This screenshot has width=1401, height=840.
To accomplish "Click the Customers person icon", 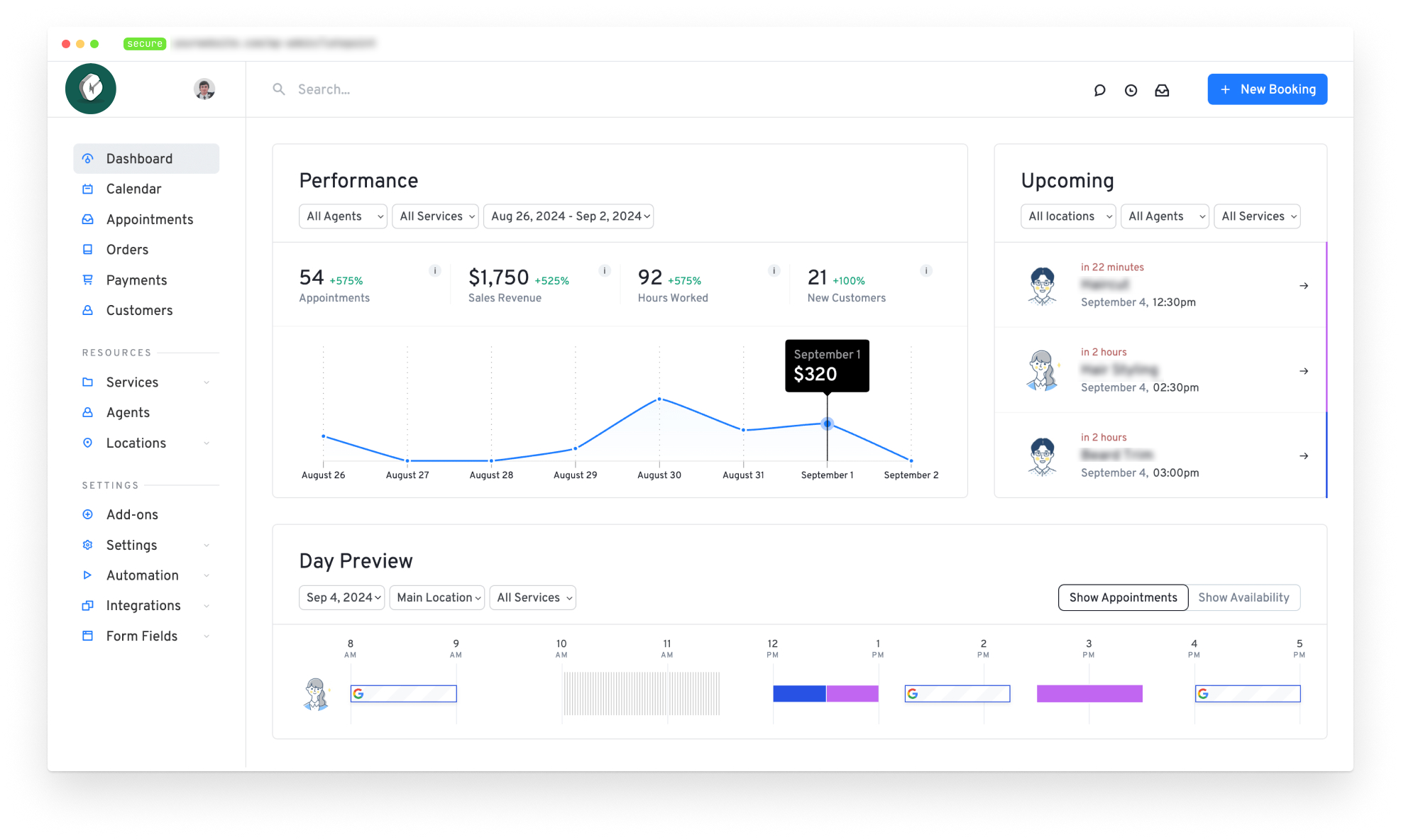I will pos(88,310).
